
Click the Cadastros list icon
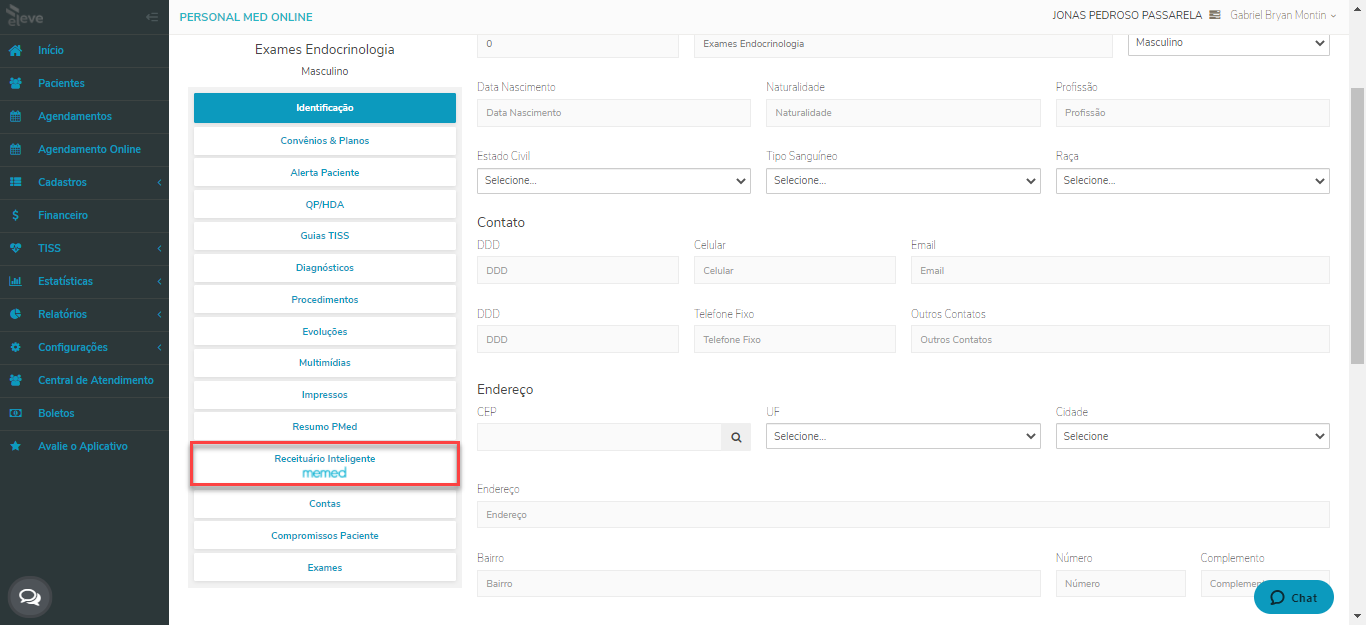tap(15, 182)
